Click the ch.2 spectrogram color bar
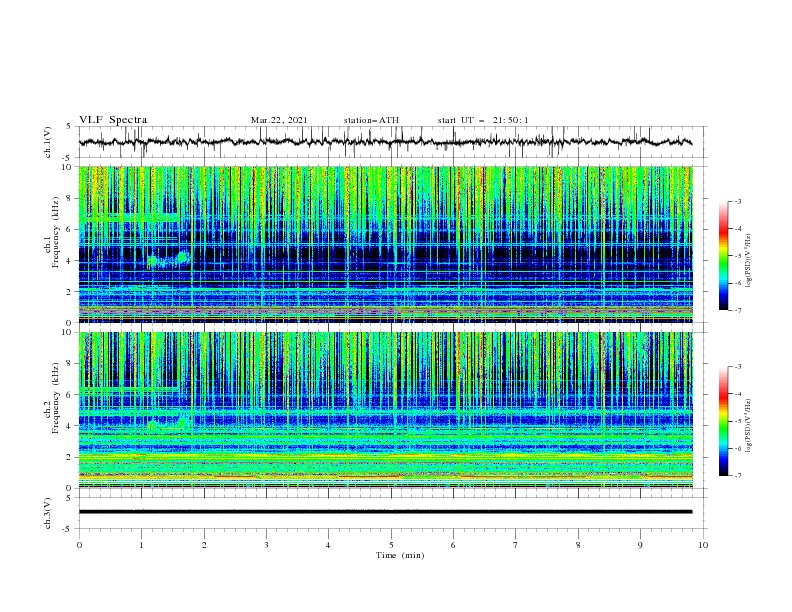This screenshot has width=792, height=612. coord(724,421)
